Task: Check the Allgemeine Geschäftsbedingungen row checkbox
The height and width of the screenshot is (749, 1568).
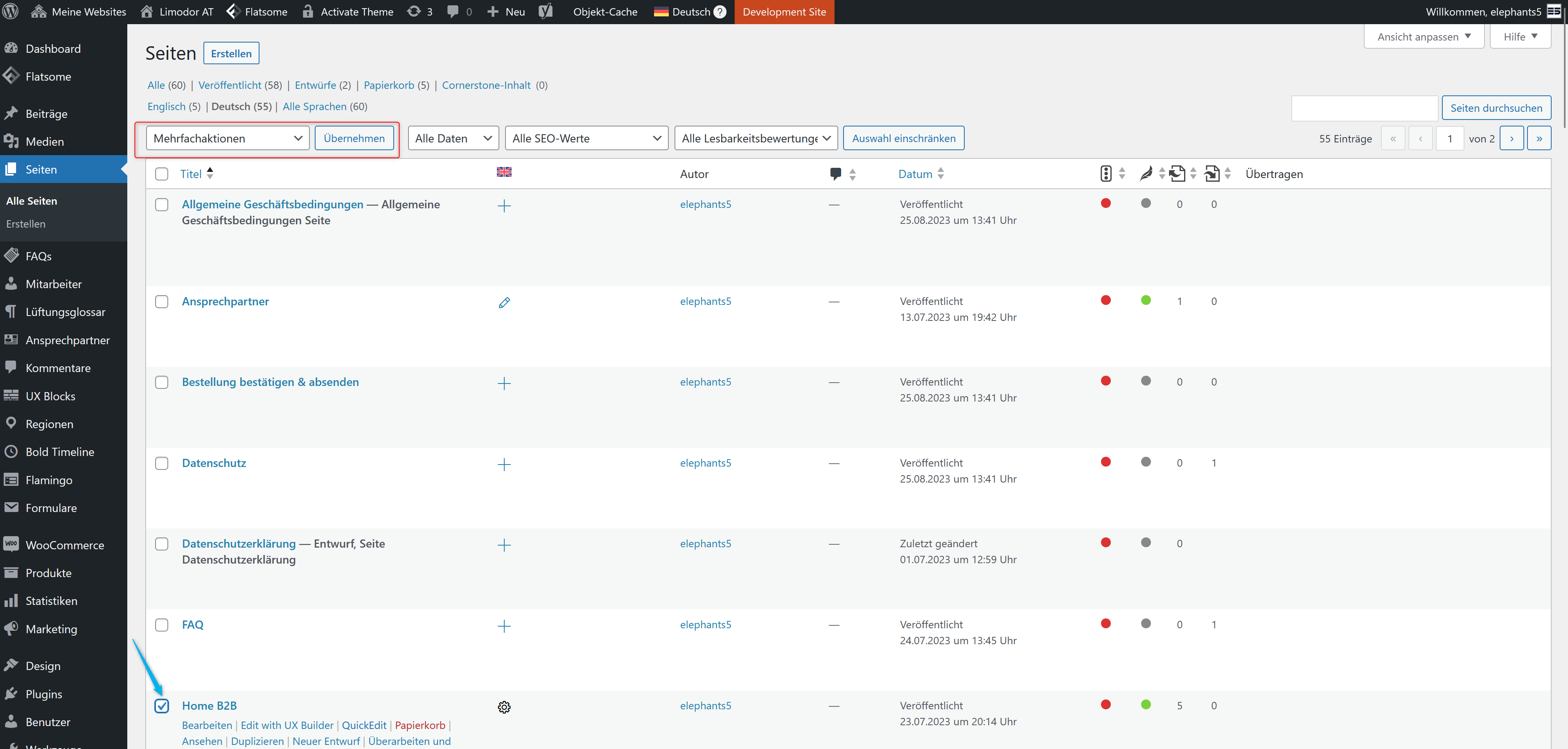Action: coord(161,204)
